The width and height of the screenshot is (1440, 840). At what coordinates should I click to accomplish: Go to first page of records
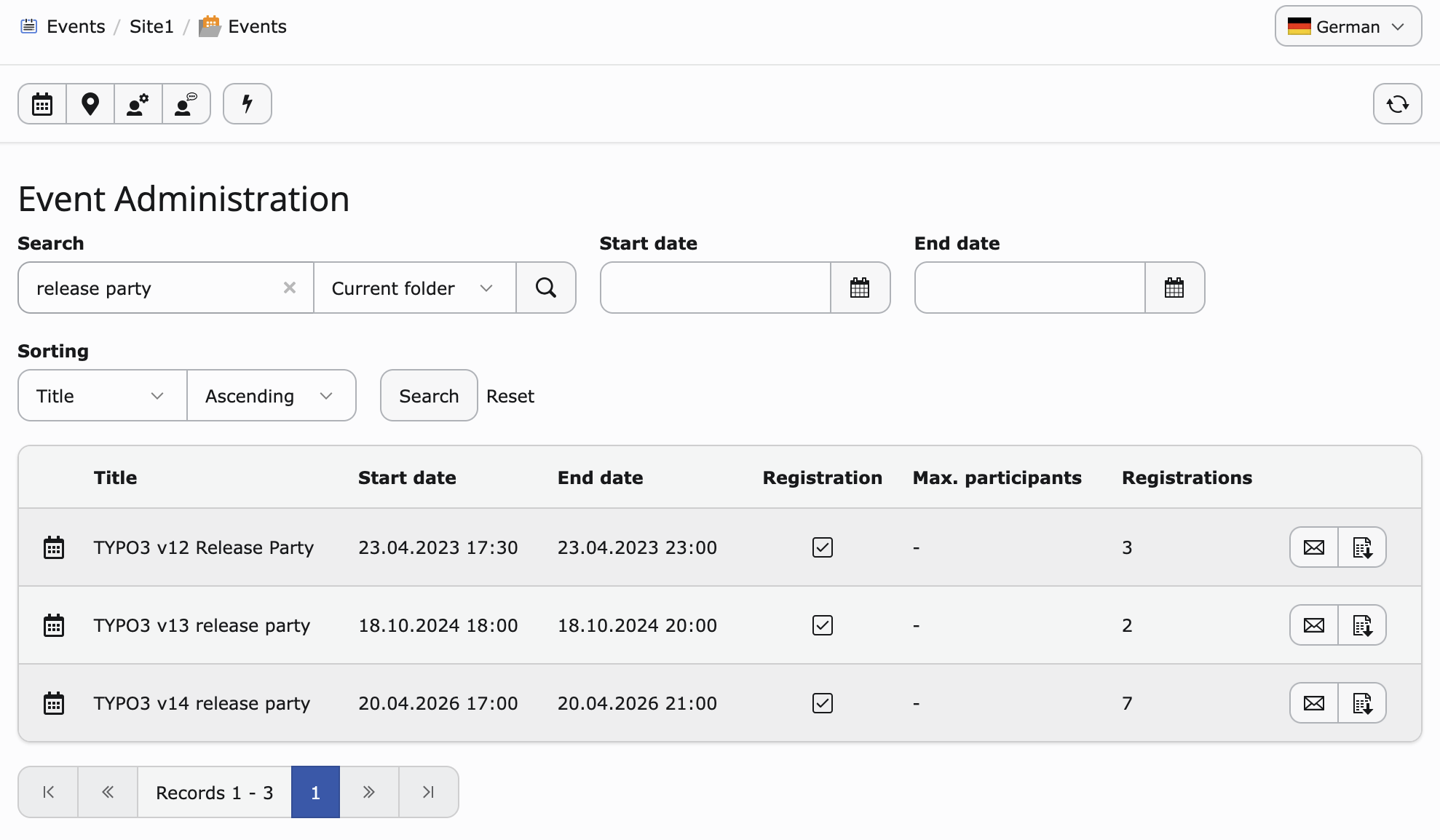48,792
